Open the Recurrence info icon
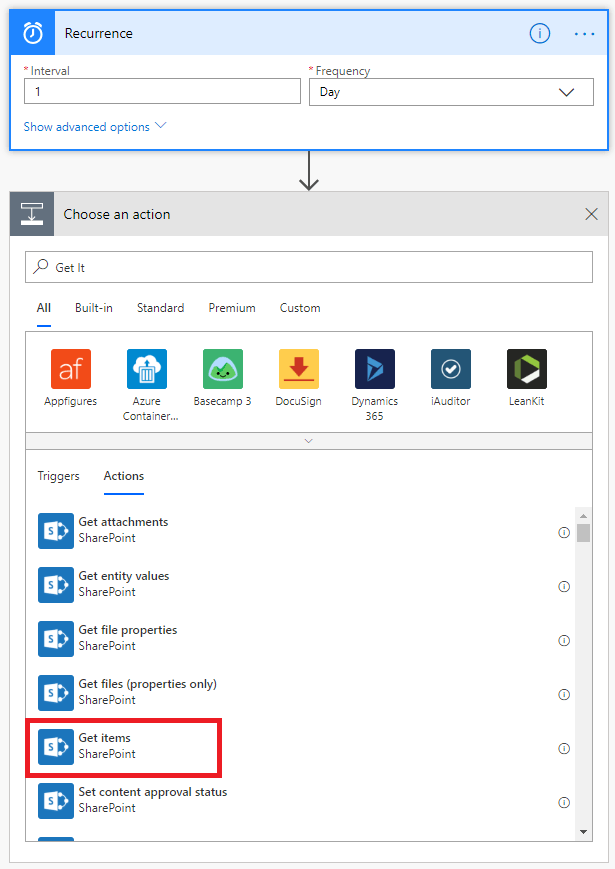 pos(540,34)
